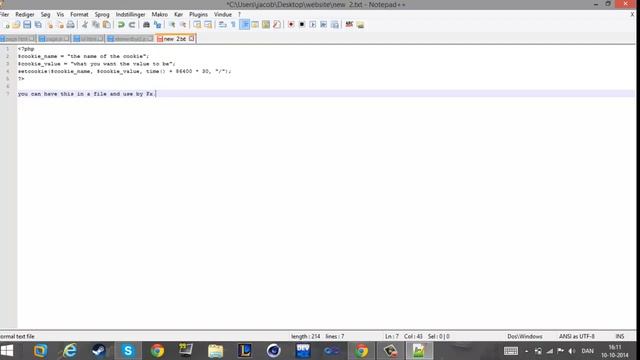640x360 pixels.
Task: Click the volume speaker tray icon
Action: coord(572,351)
